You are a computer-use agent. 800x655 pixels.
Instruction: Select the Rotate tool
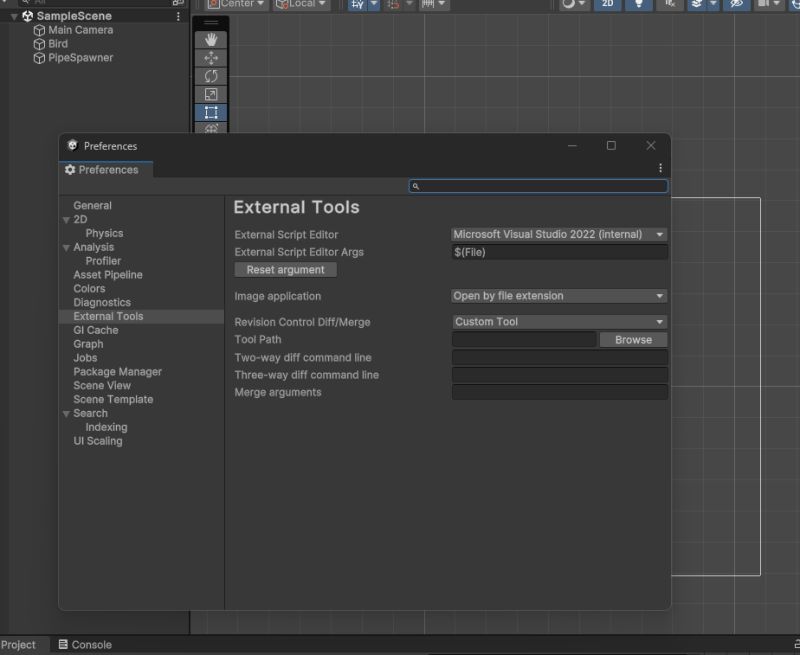(x=211, y=77)
